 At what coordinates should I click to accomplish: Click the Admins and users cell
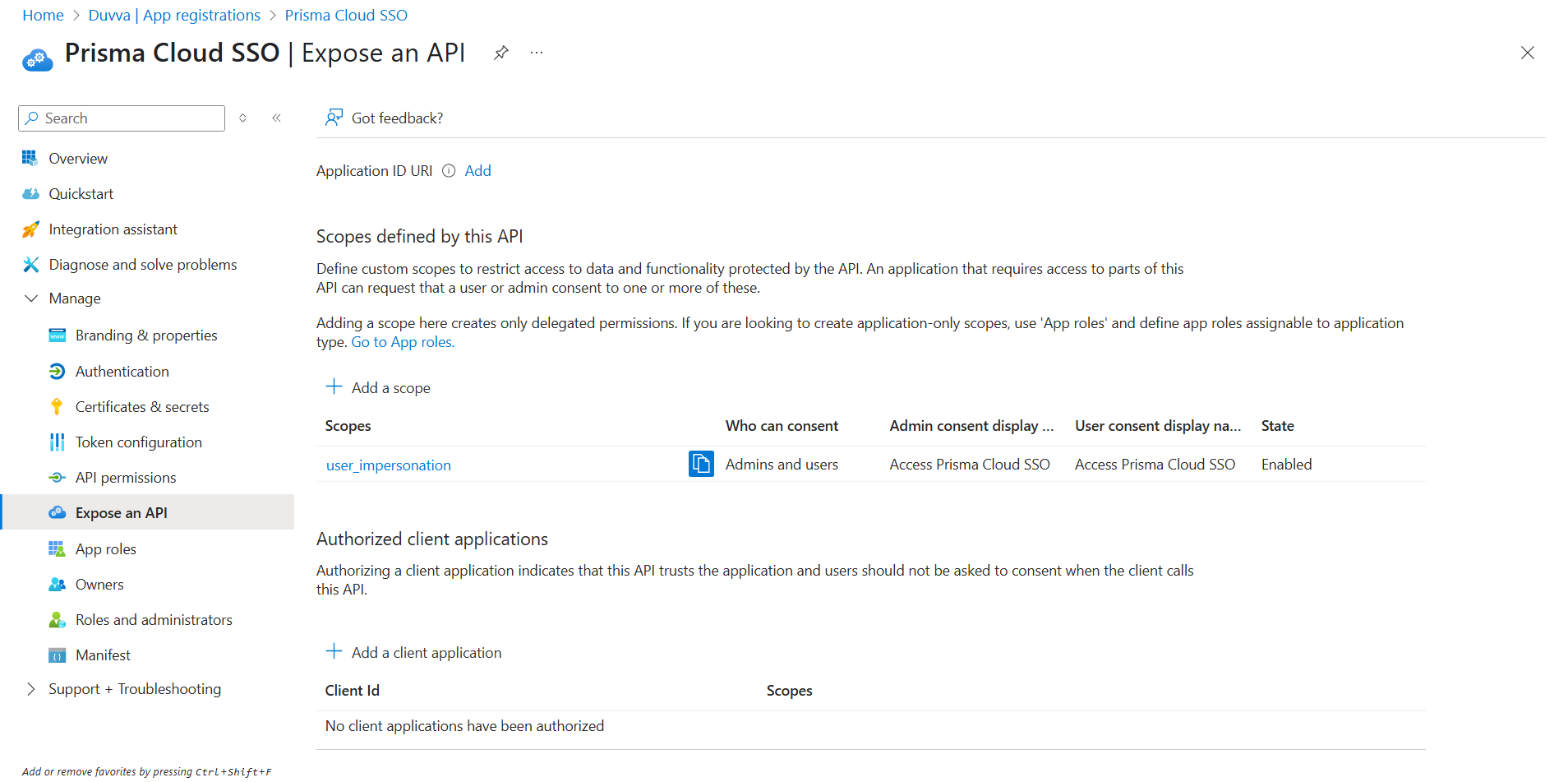(782, 465)
